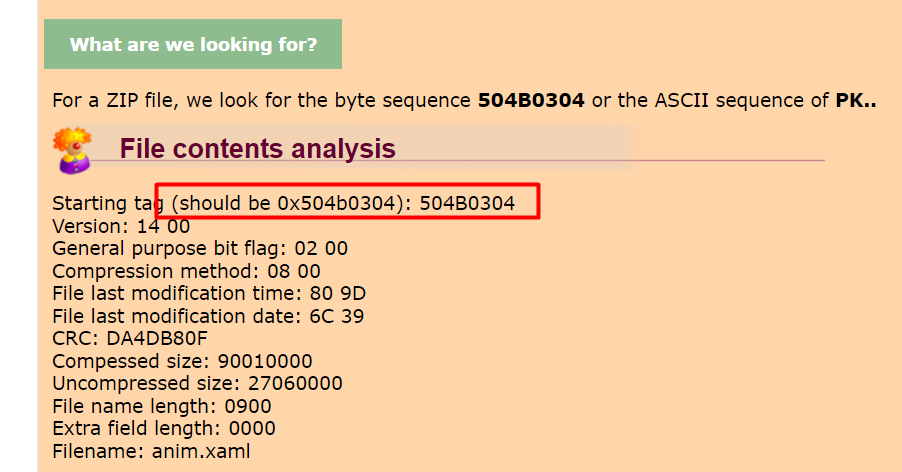The height and width of the screenshot is (472, 902).
Task: Click the filename anim.xaml
Action: 201,451
